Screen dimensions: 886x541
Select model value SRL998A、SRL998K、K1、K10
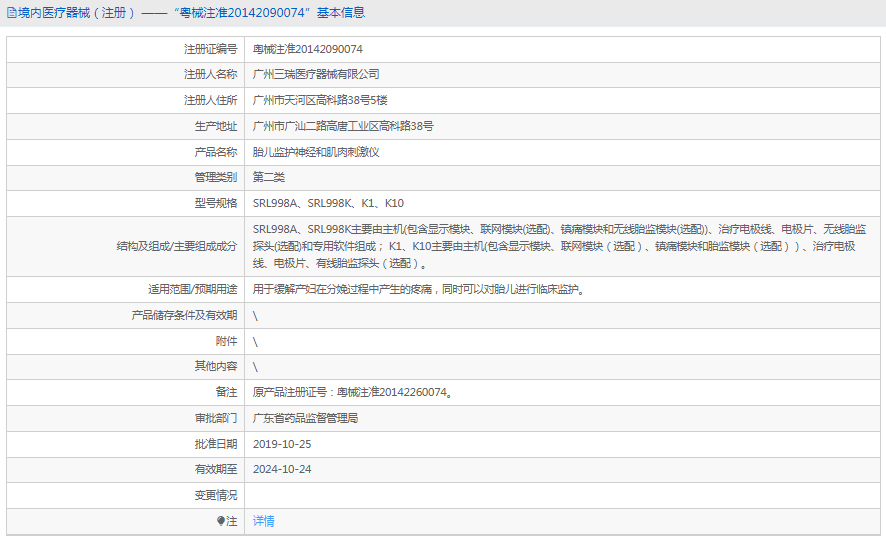point(328,203)
